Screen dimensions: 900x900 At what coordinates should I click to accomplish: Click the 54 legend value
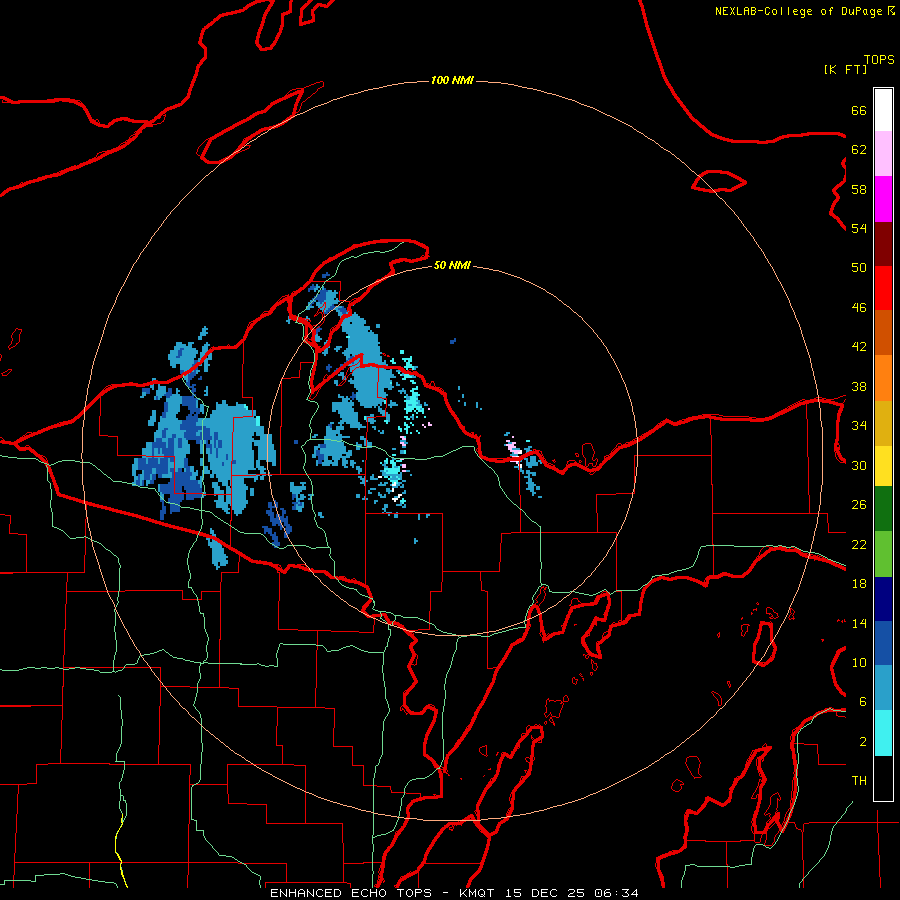859,228
